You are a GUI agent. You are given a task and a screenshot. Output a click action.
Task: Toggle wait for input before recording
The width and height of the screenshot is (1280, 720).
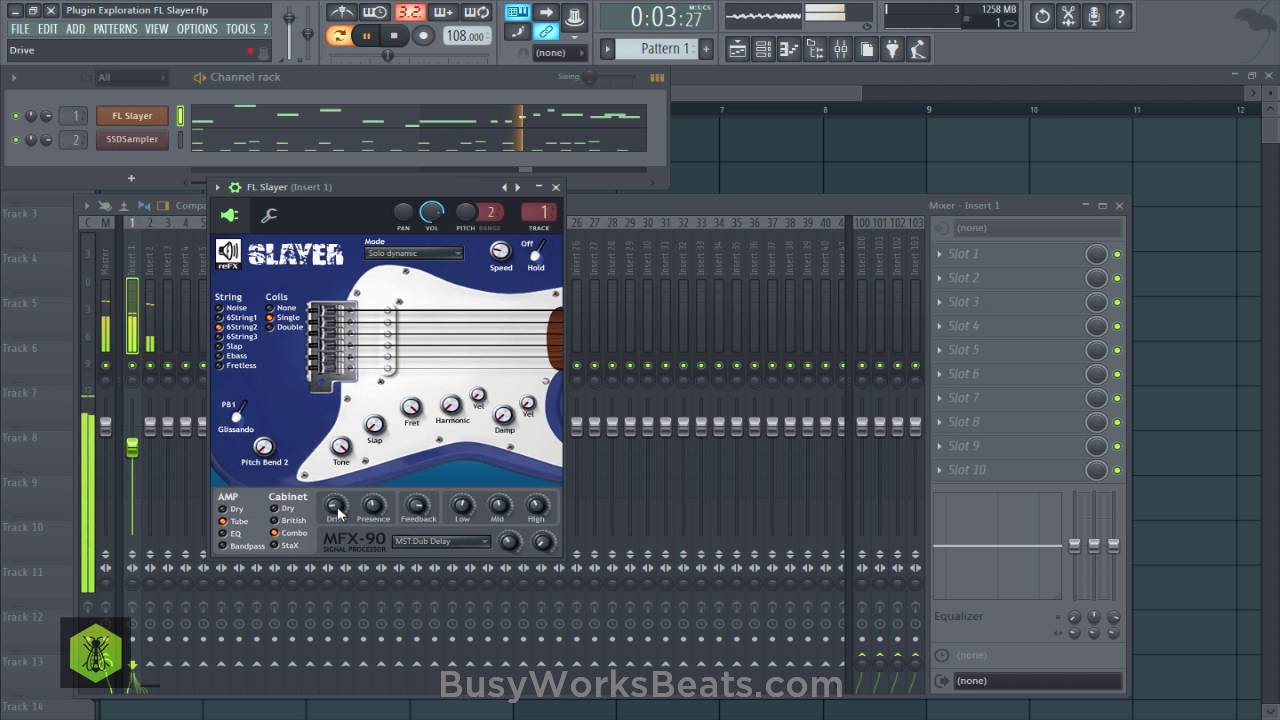click(375, 13)
